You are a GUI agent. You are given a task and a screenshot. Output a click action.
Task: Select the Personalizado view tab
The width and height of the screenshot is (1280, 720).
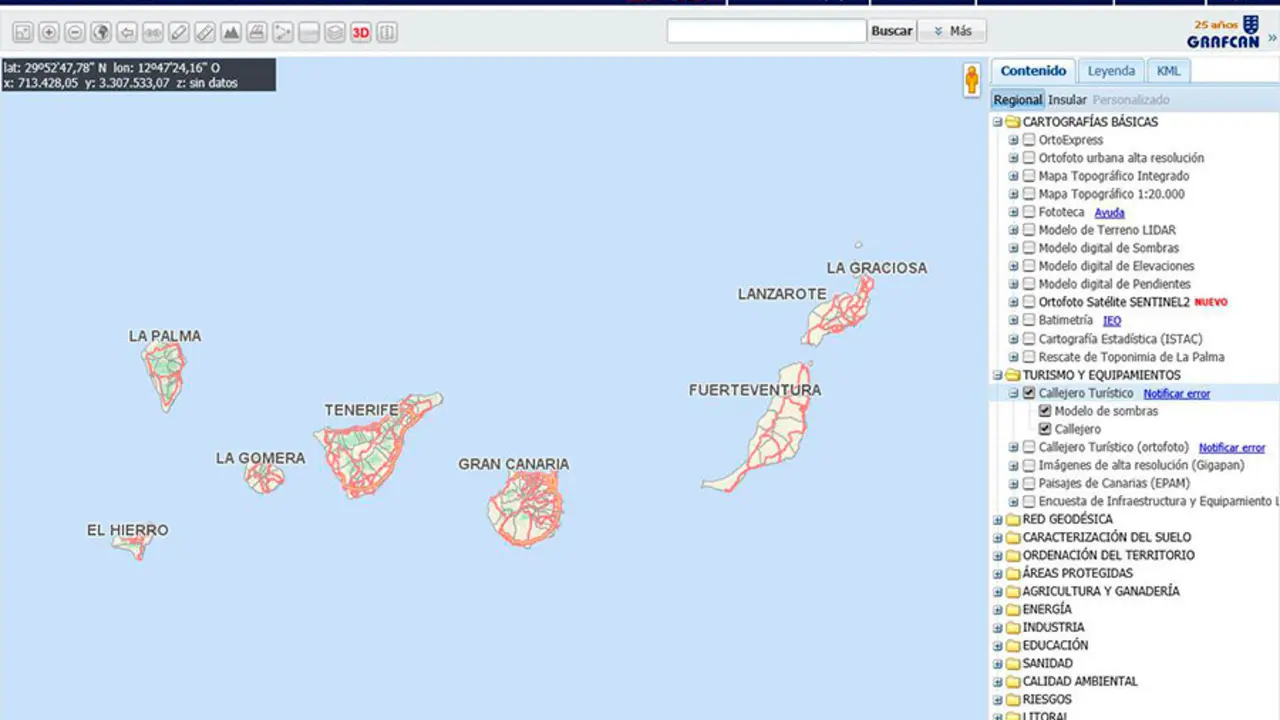pos(1131,100)
